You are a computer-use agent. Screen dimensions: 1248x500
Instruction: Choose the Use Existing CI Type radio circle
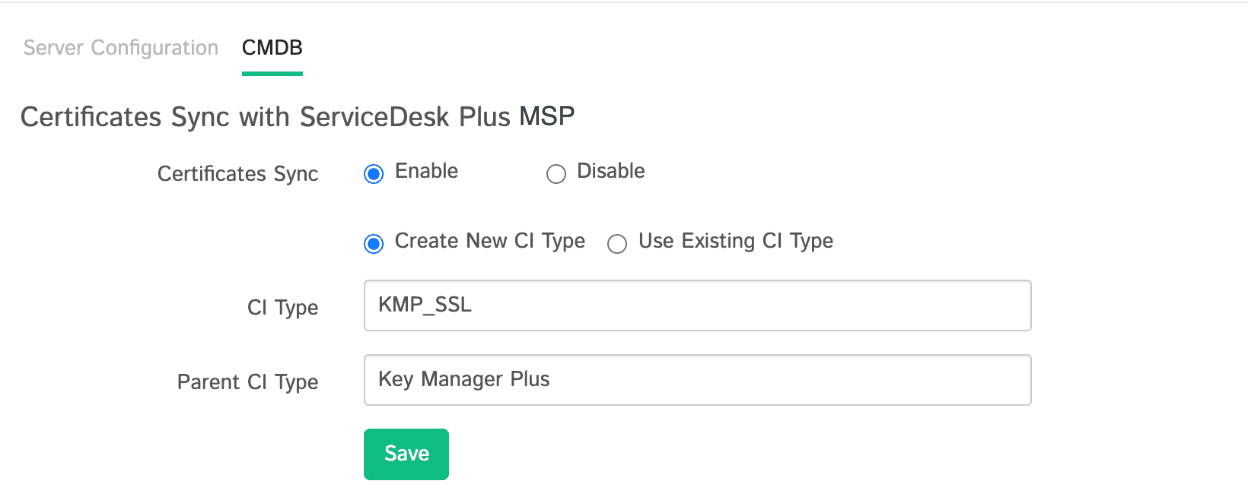pos(617,243)
